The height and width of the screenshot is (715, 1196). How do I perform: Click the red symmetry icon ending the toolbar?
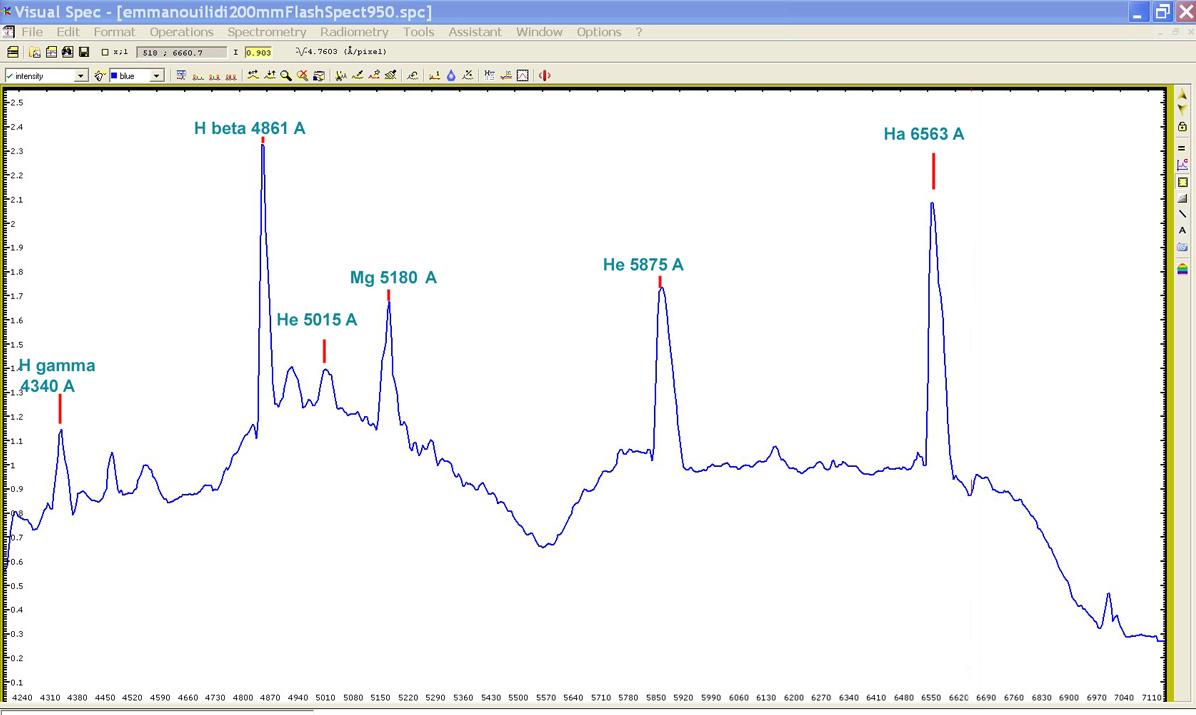[x=545, y=75]
